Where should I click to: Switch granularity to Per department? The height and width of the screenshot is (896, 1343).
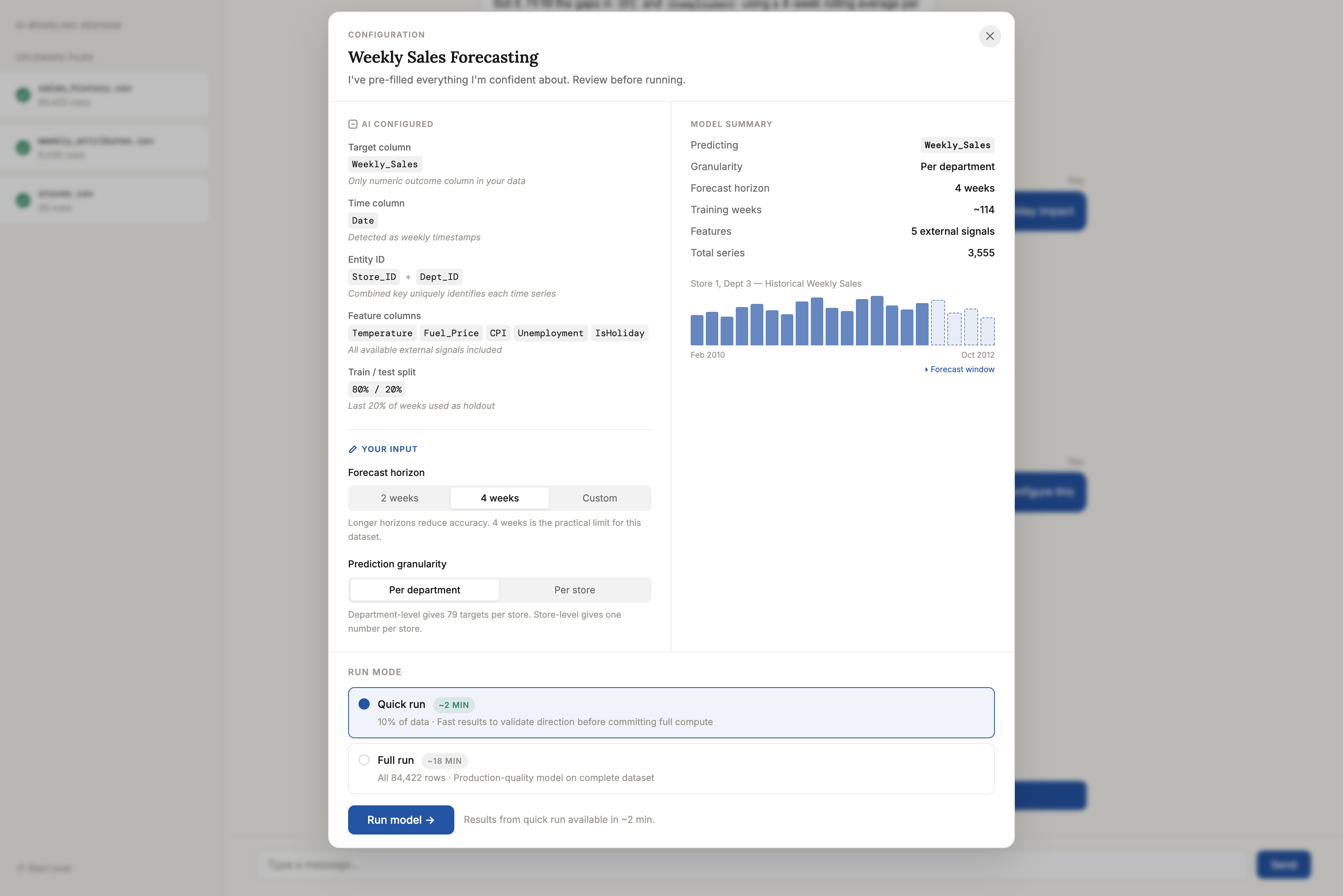pos(424,590)
